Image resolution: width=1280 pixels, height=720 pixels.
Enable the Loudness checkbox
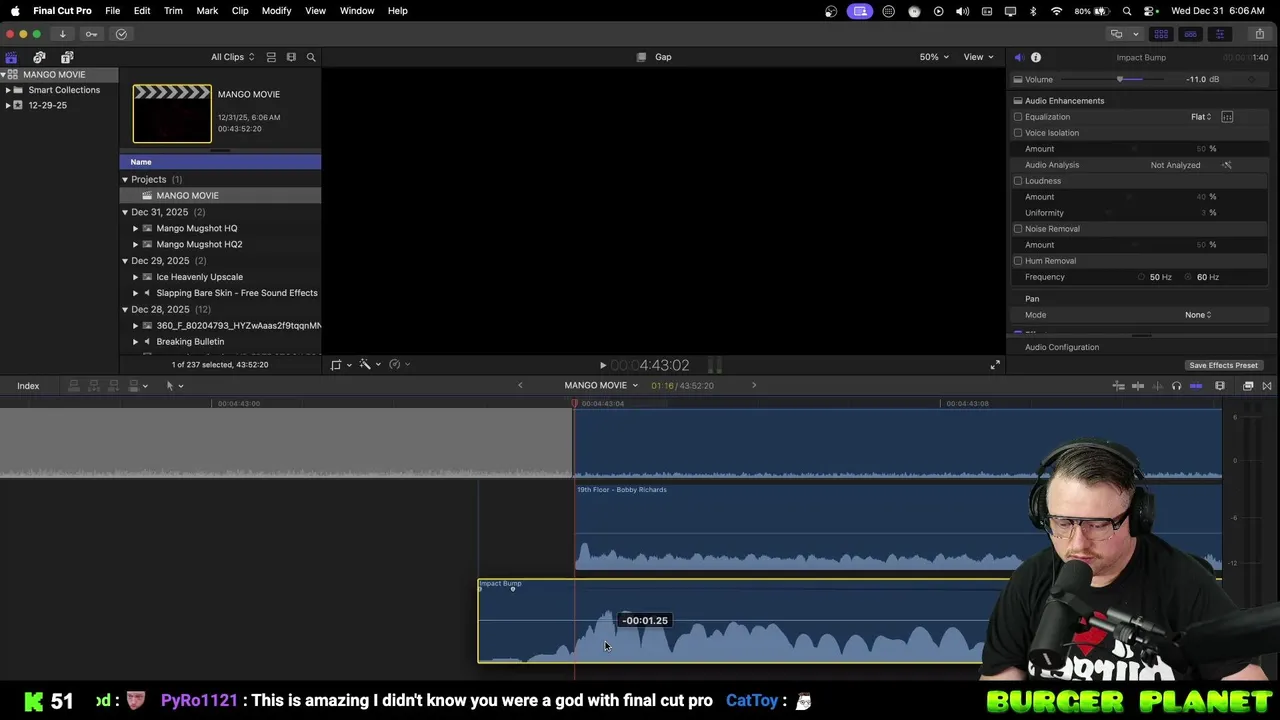(1018, 181)
